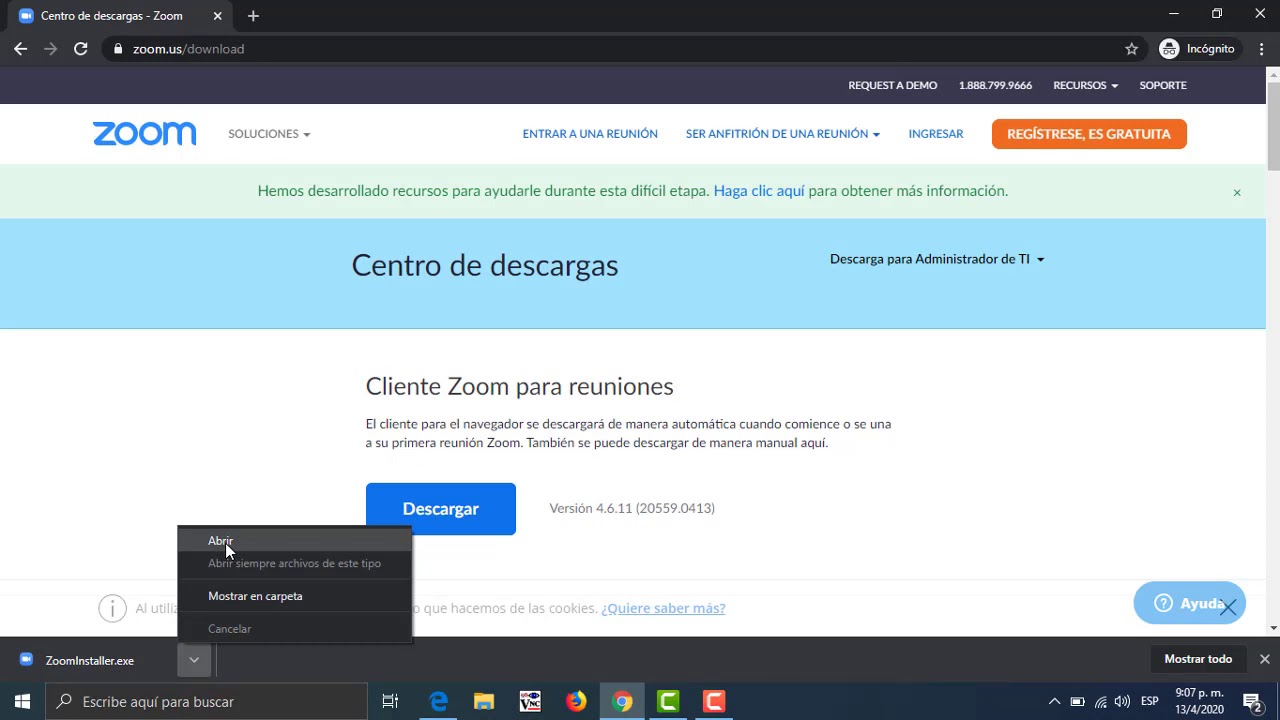Dismiss the green resources banner
This screenshot has width=1280, height=720.
coord(1237,192)
